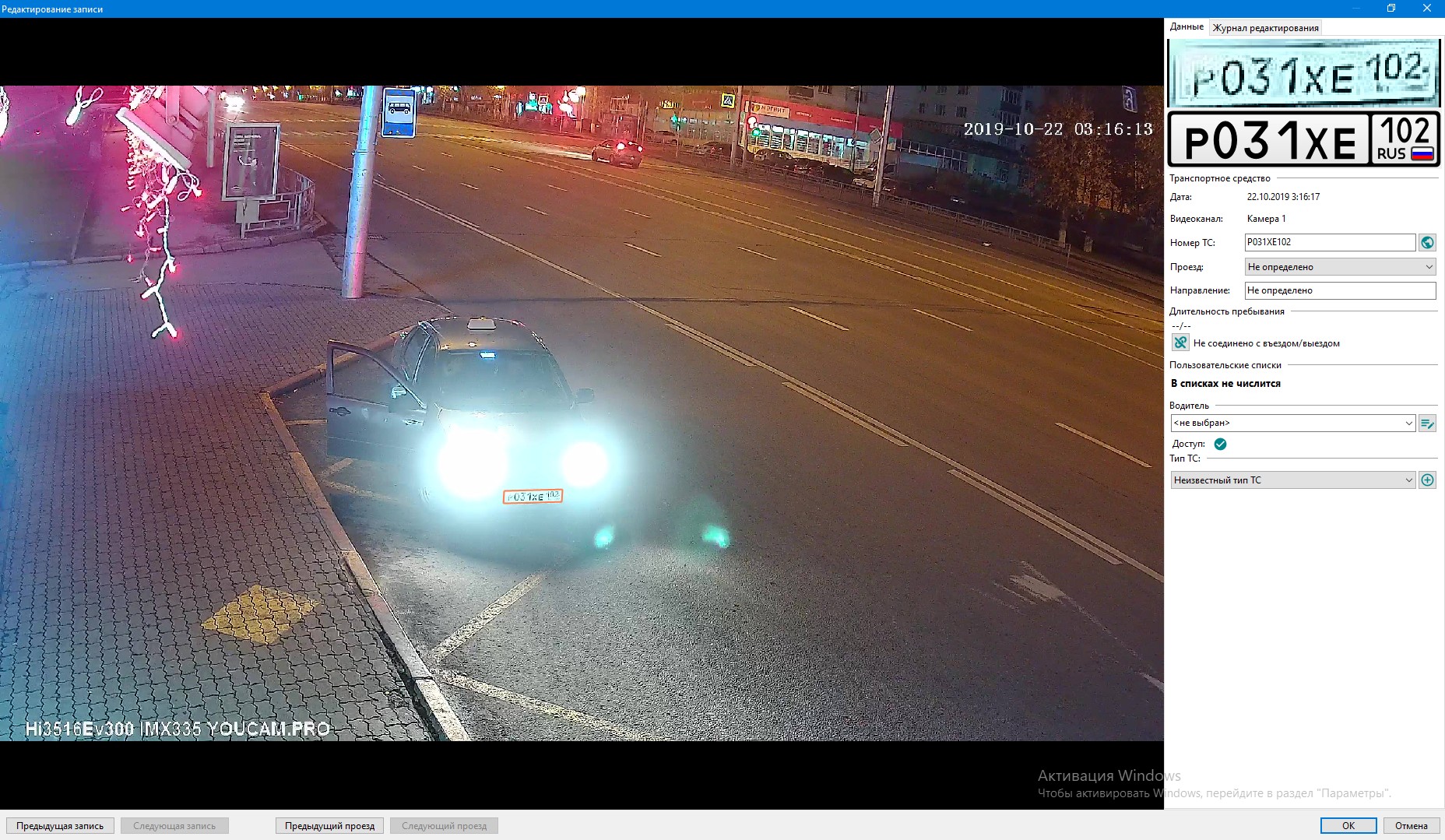Image resolution: width=1445 pixels, height=840 pixels.
Task: Click into the Номер ТС text field
Action: coord(1329,243)
